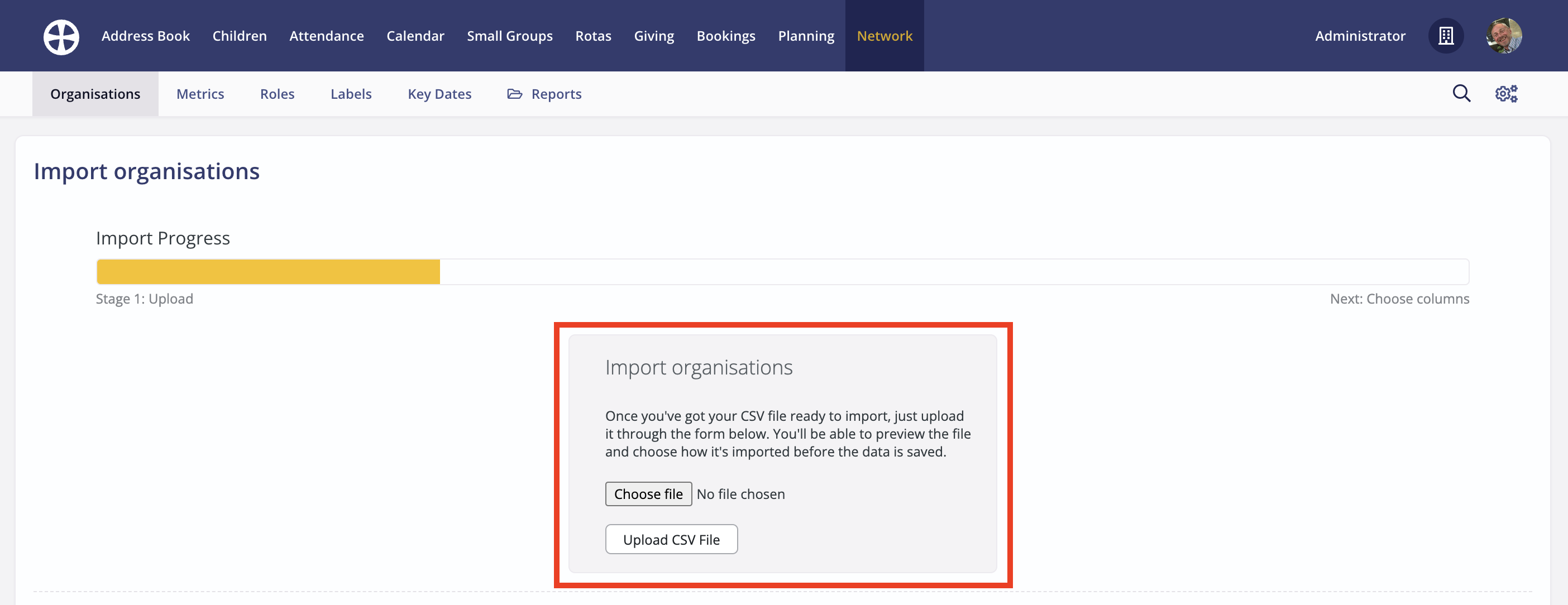Viewport: 1568px width, 605px height.
Task: Open the Children module
Action: click(239, 36)
